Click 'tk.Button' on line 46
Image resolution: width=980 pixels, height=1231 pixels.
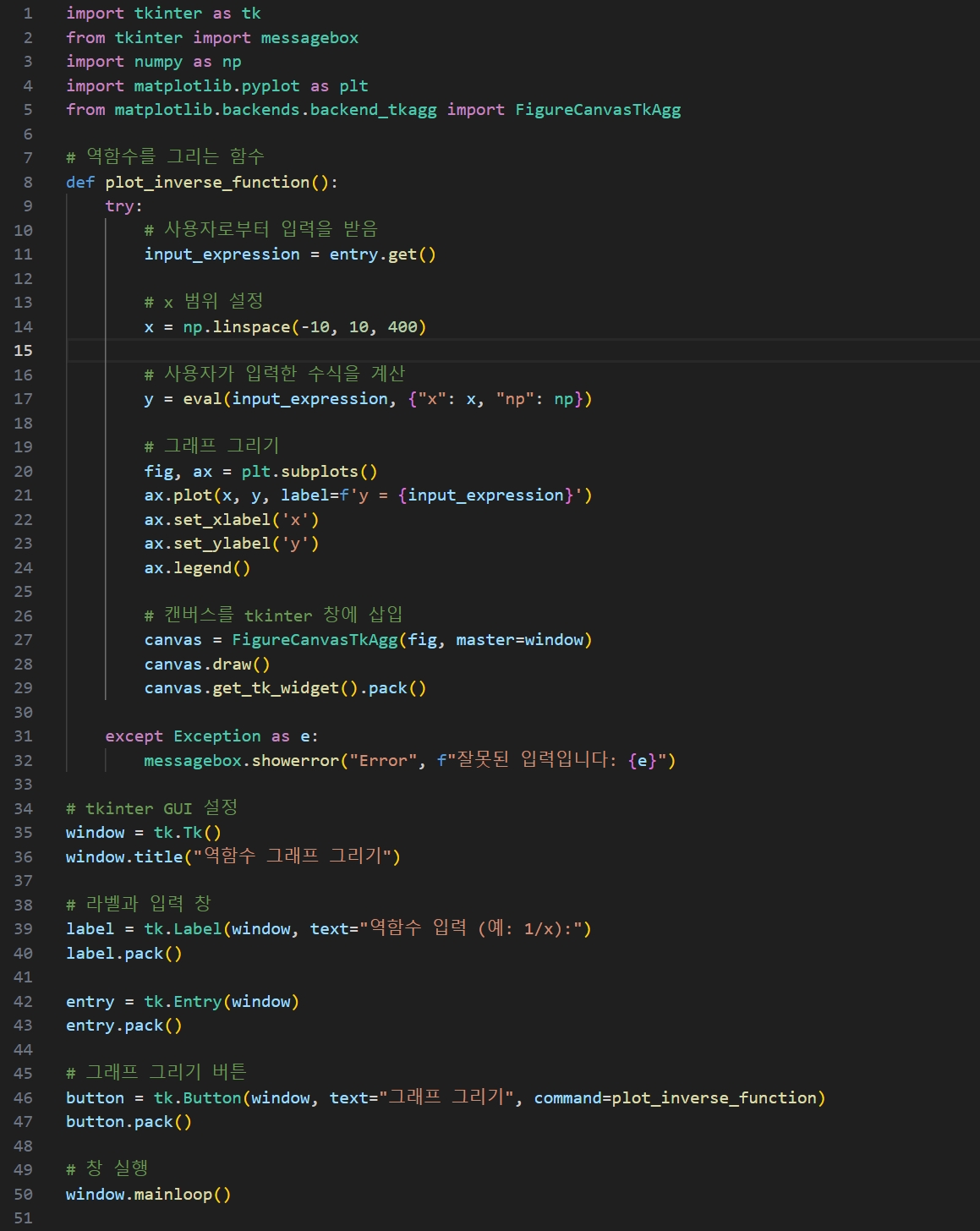pyautogui.click(x=197, y=1098)
